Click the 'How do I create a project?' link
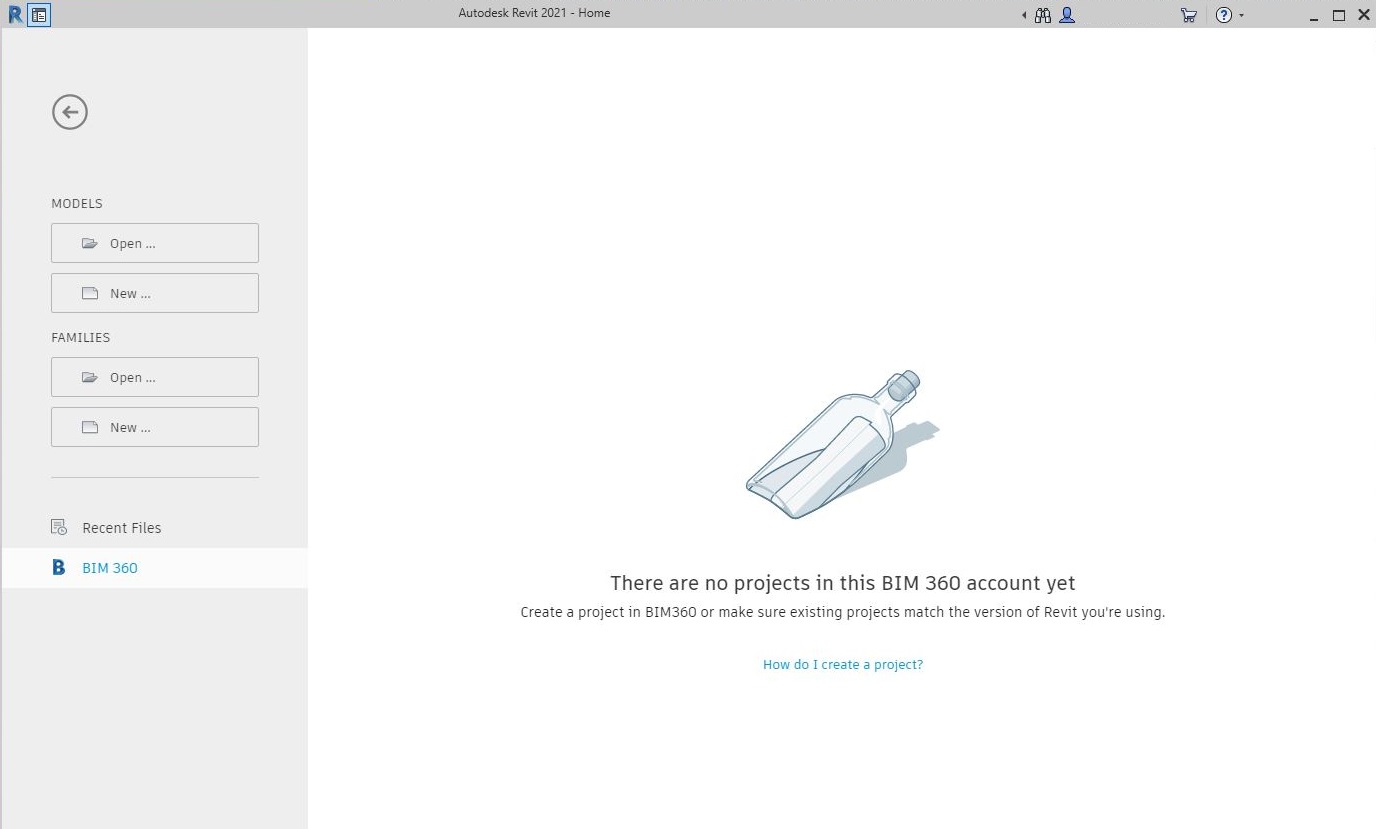Image resolution: width=1376 pixels, height=829 pixels. tap(842, 664)
